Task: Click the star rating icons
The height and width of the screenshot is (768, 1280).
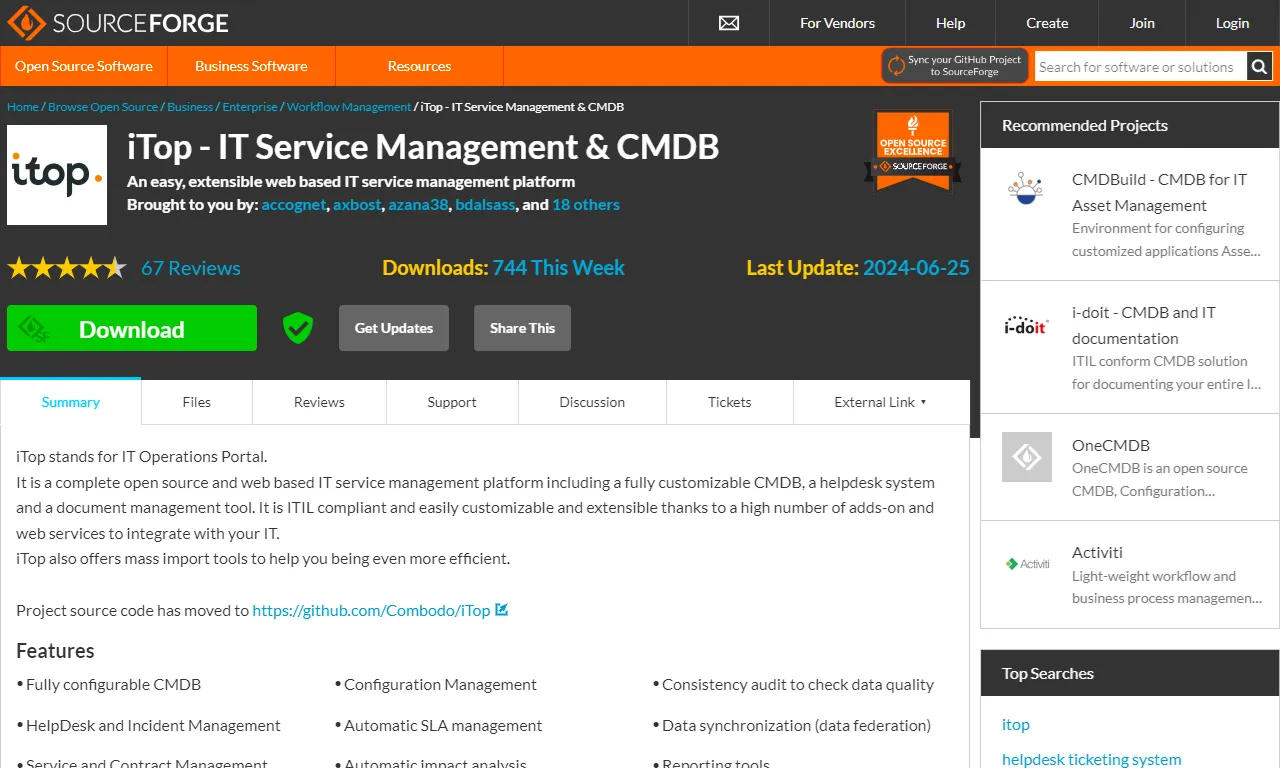Action: tap(67, 268)
